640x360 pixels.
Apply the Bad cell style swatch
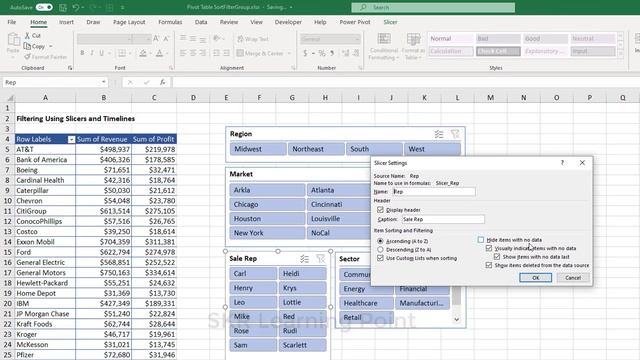click(498, 38)
